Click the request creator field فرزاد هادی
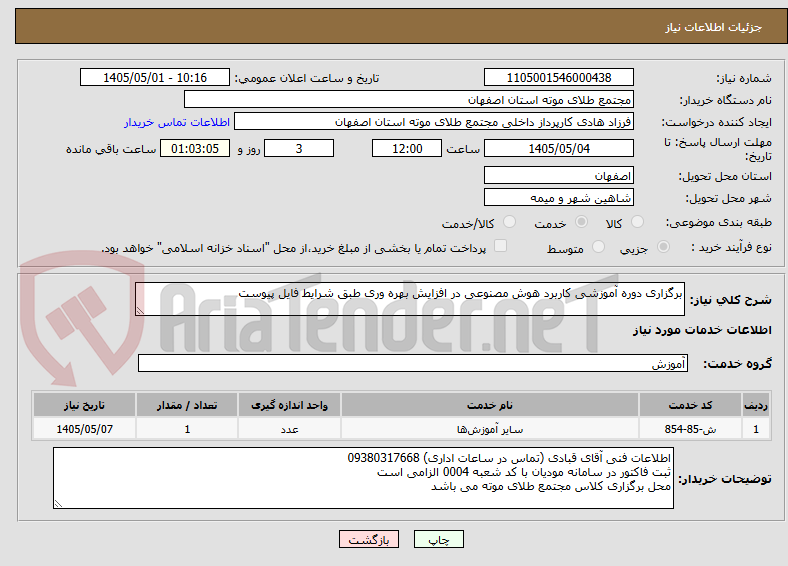Screen dimensions: 788x566 (x=434, y=122)
